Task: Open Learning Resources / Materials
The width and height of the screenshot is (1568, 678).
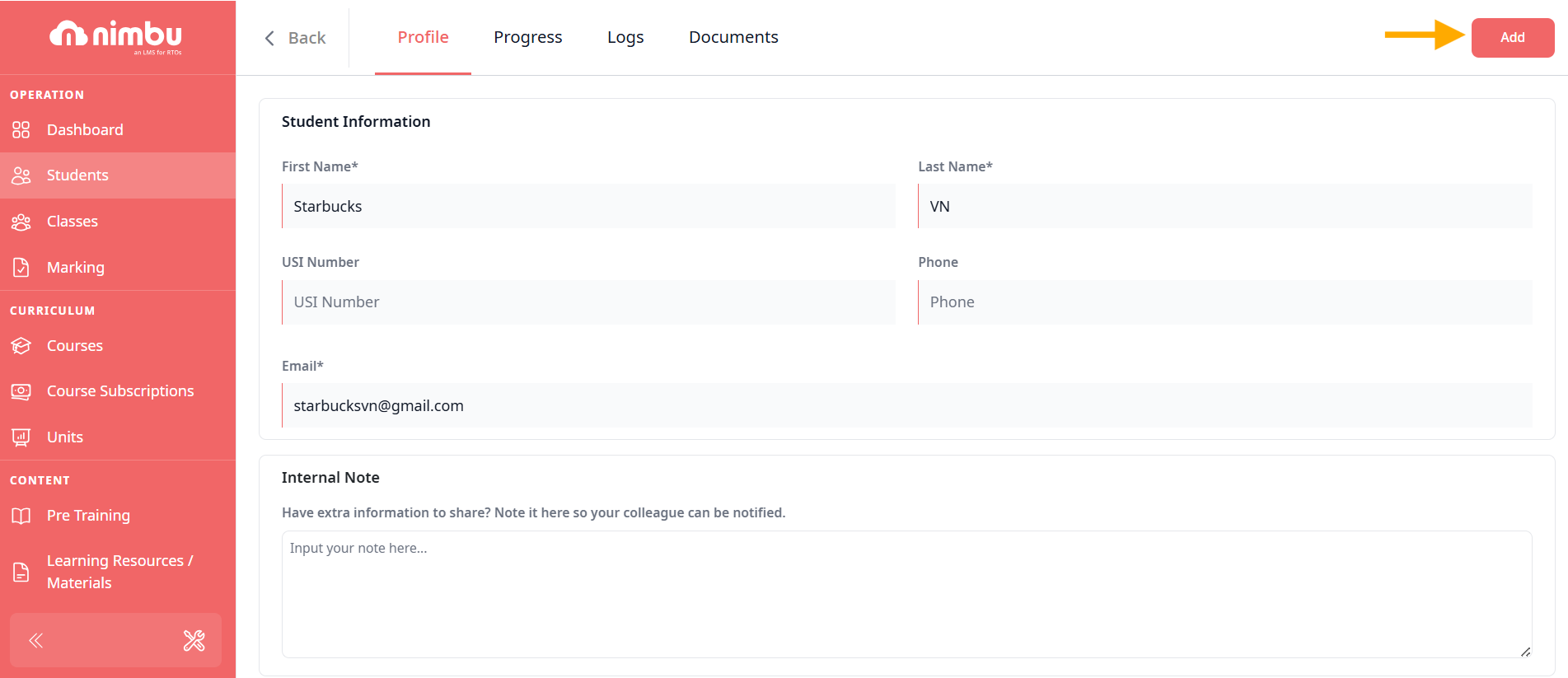Action: point(118,572)
